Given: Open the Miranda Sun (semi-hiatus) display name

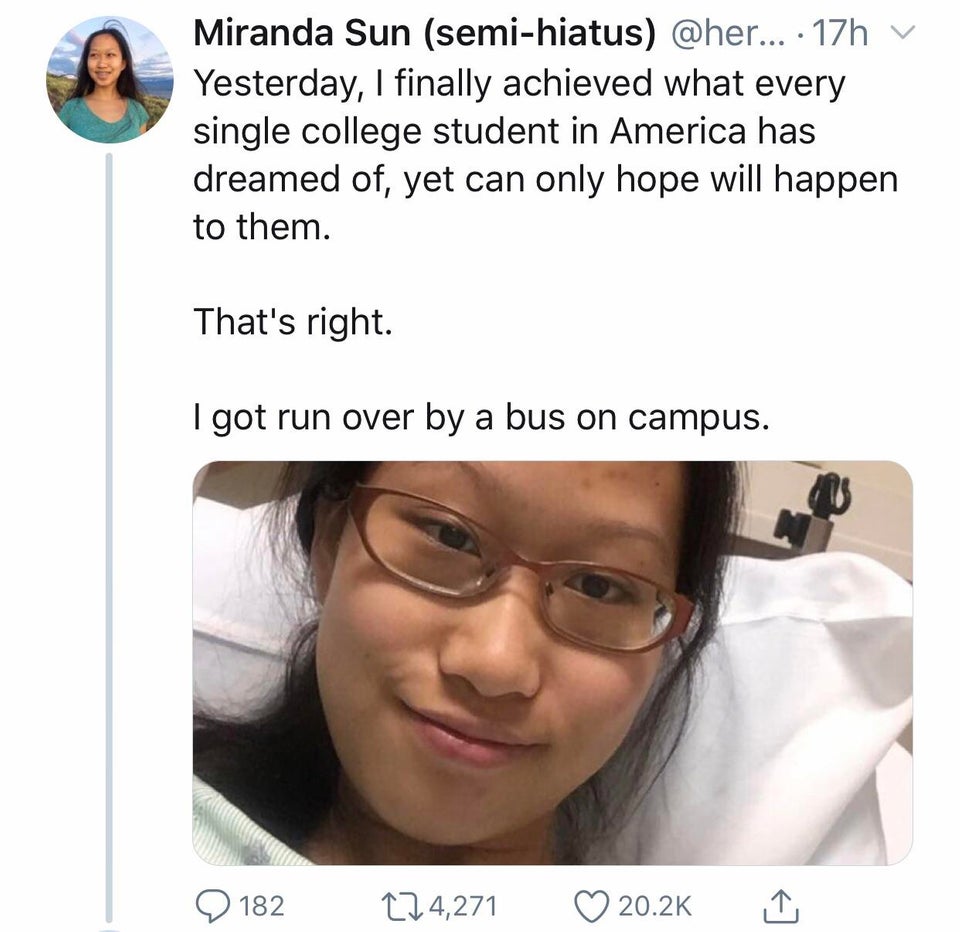Looking at the screenshot, I should (424, 34).
